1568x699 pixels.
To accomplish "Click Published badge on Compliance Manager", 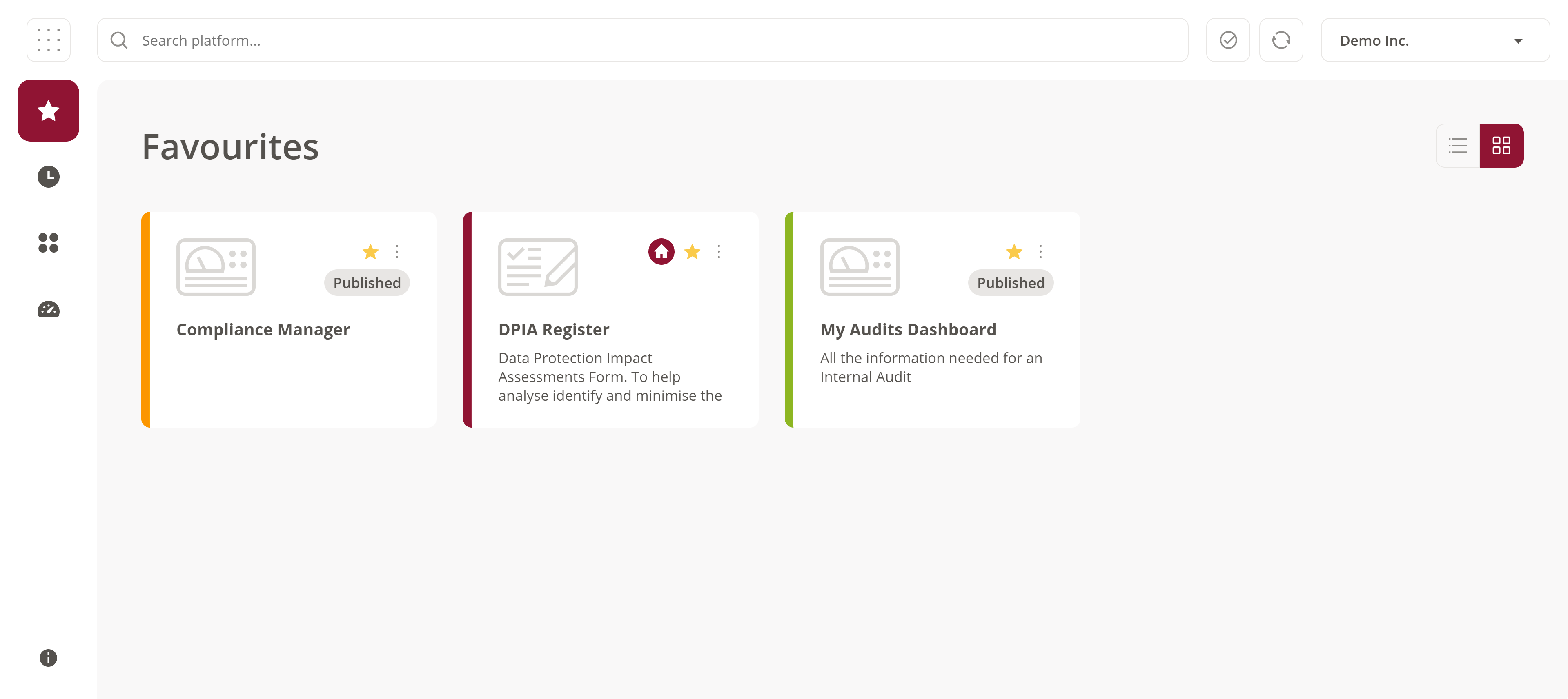I will coord(367,283).
